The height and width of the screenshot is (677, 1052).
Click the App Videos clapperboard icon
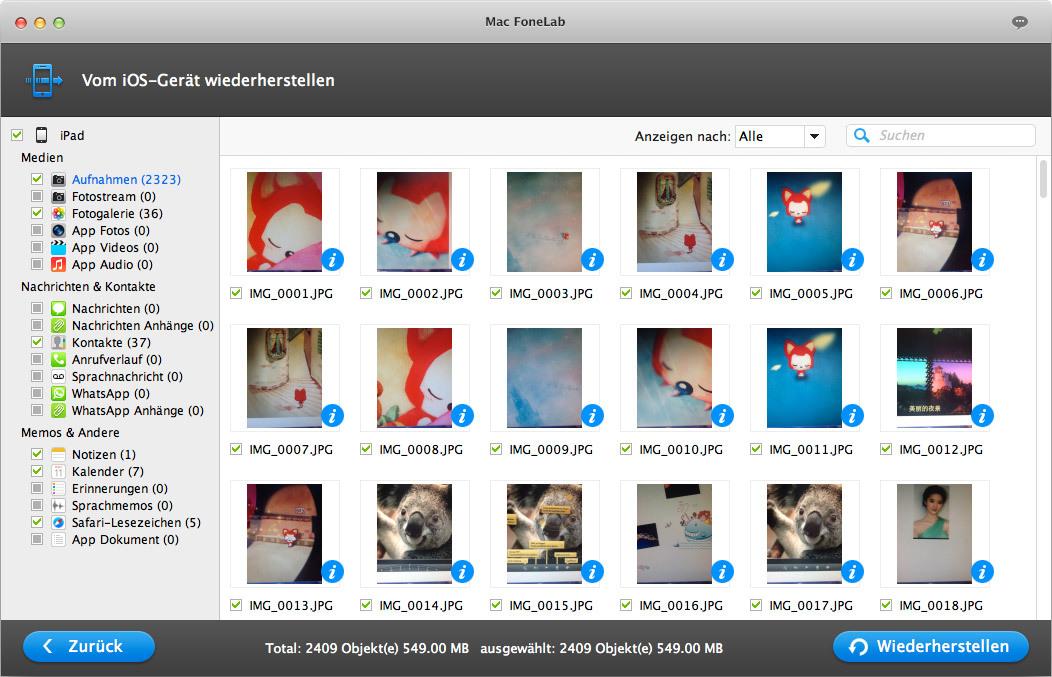coord(58,248)
